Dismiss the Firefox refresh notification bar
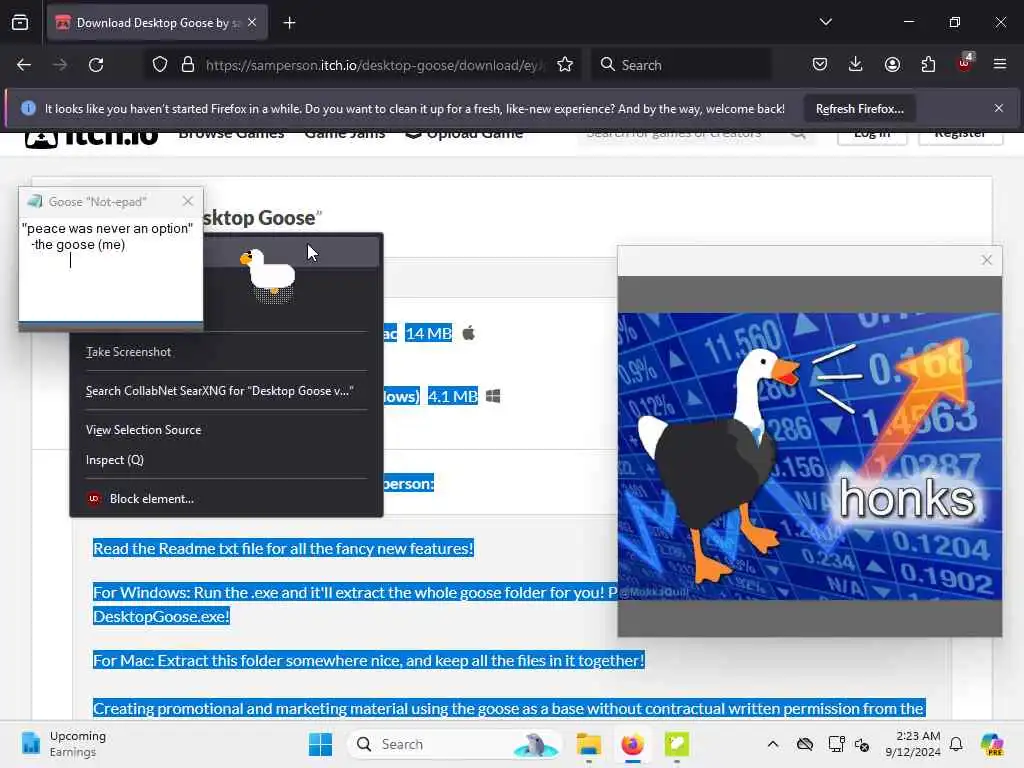The width and height of the screenshot is (1024, 768). pos(999,108)
